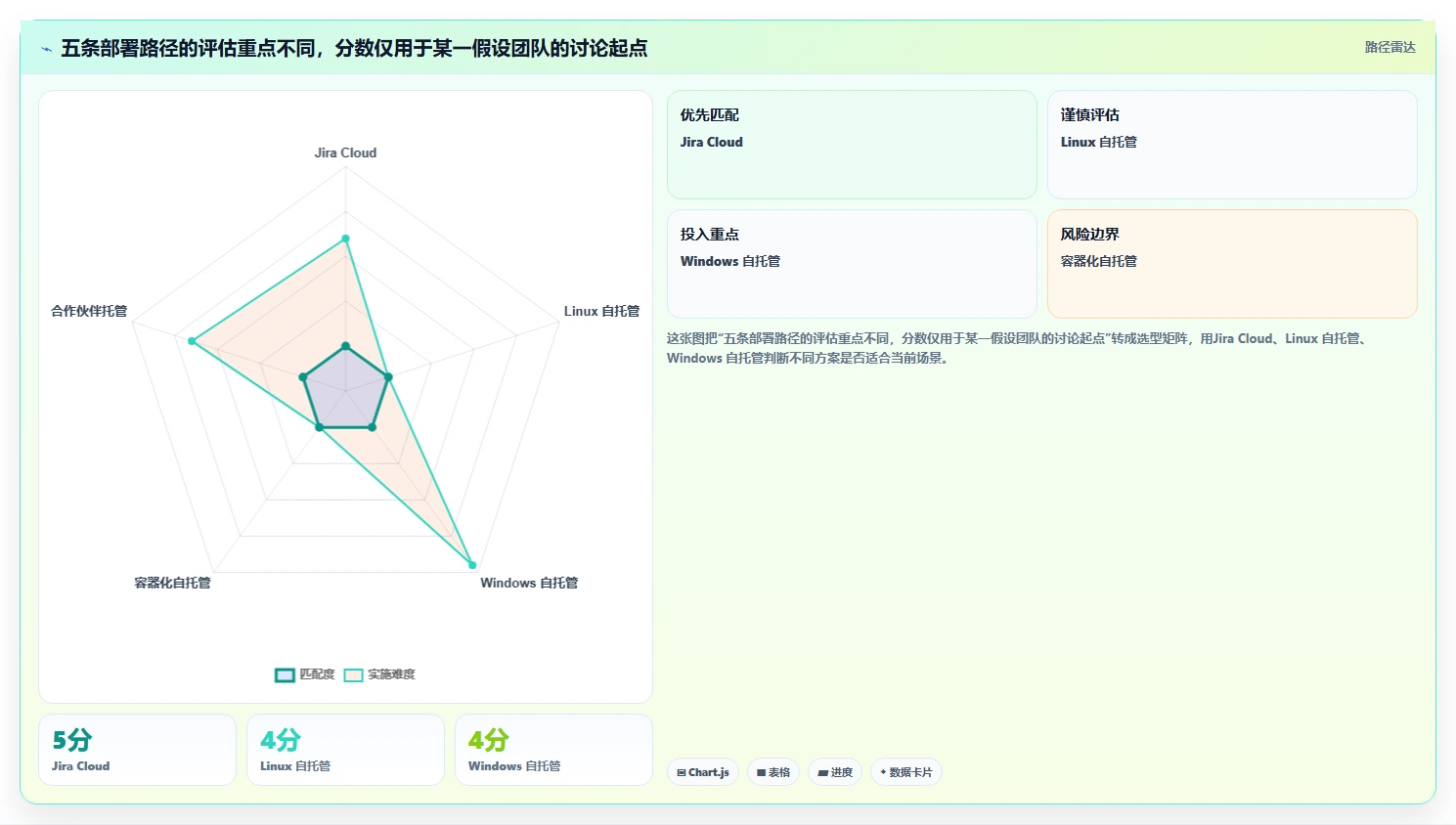
Task: Click the 匹配度 data point on 合作伙伴托管 axis
Action: click(303, 377)
